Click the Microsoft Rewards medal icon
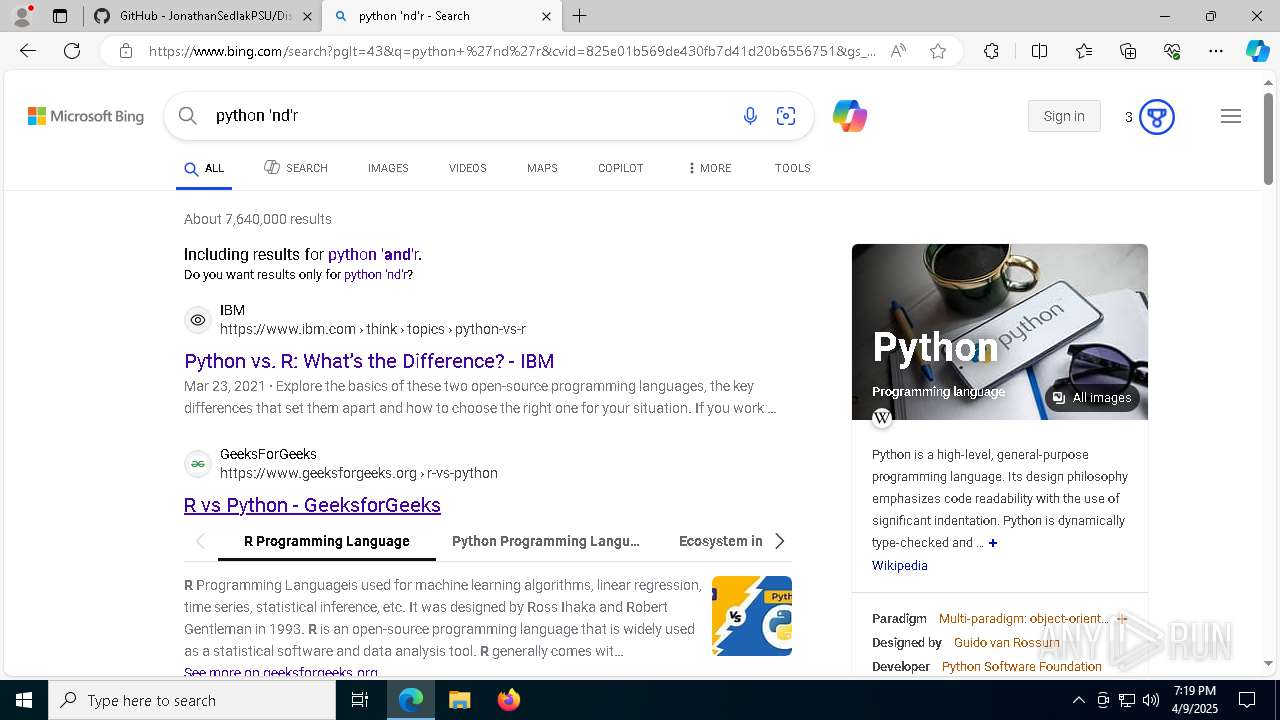Screen dimensions: 1280x720 pyautogui.click(x=1157, y=117)
